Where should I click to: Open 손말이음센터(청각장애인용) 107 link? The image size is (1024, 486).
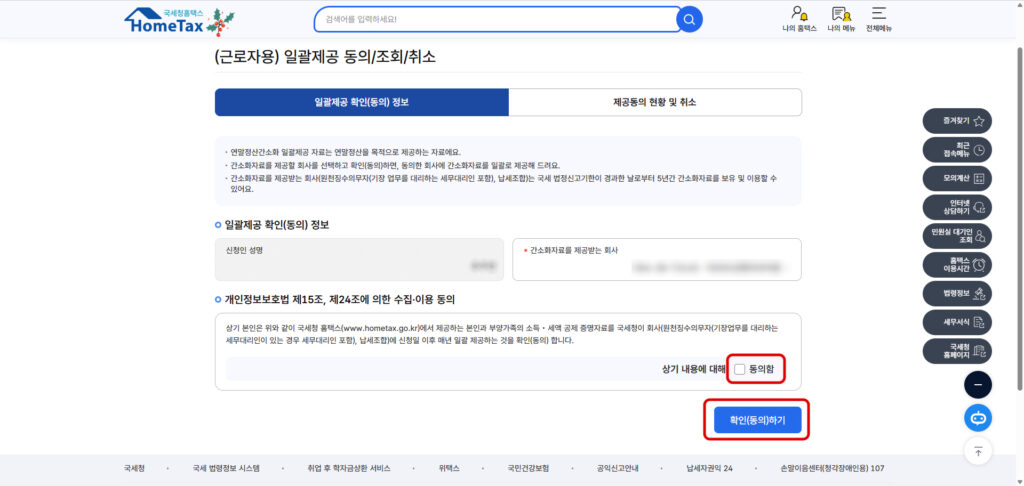point(833,468)
